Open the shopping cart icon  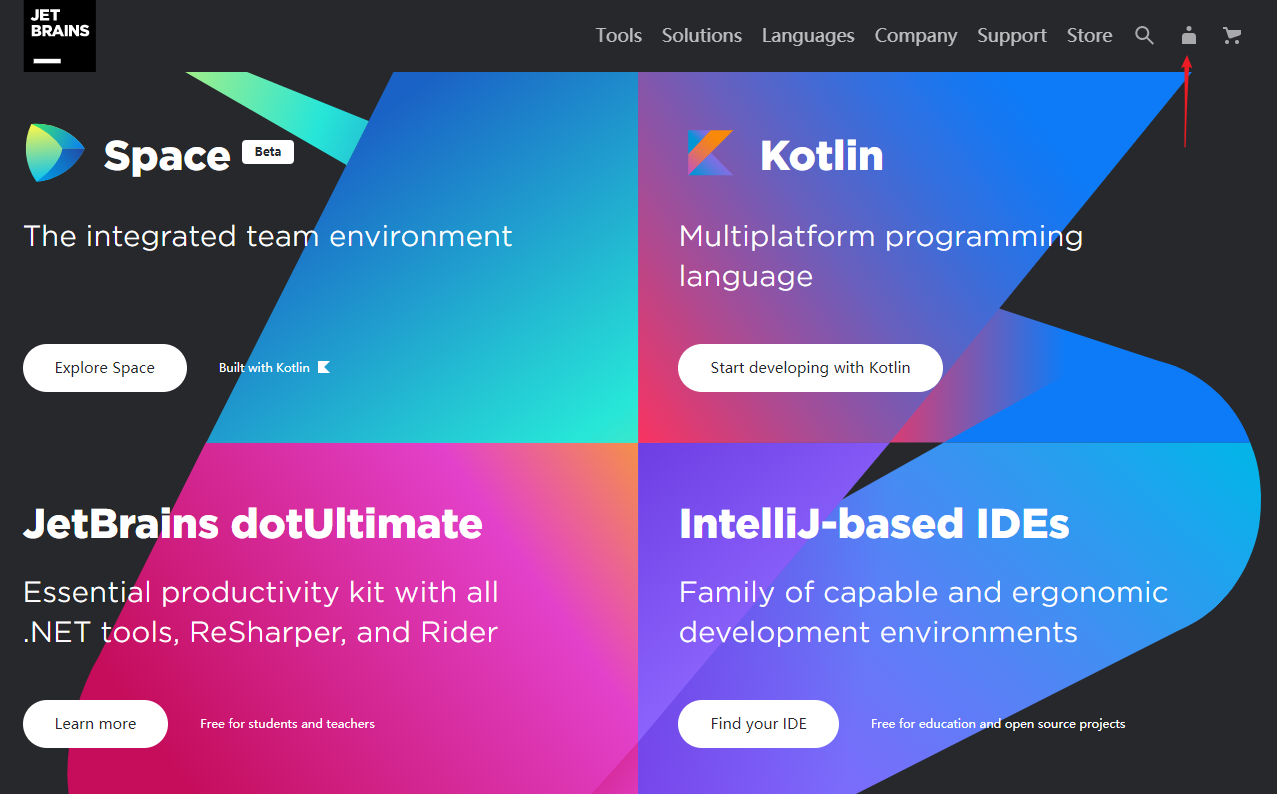pyautogui.click(x=1232, y=36)
